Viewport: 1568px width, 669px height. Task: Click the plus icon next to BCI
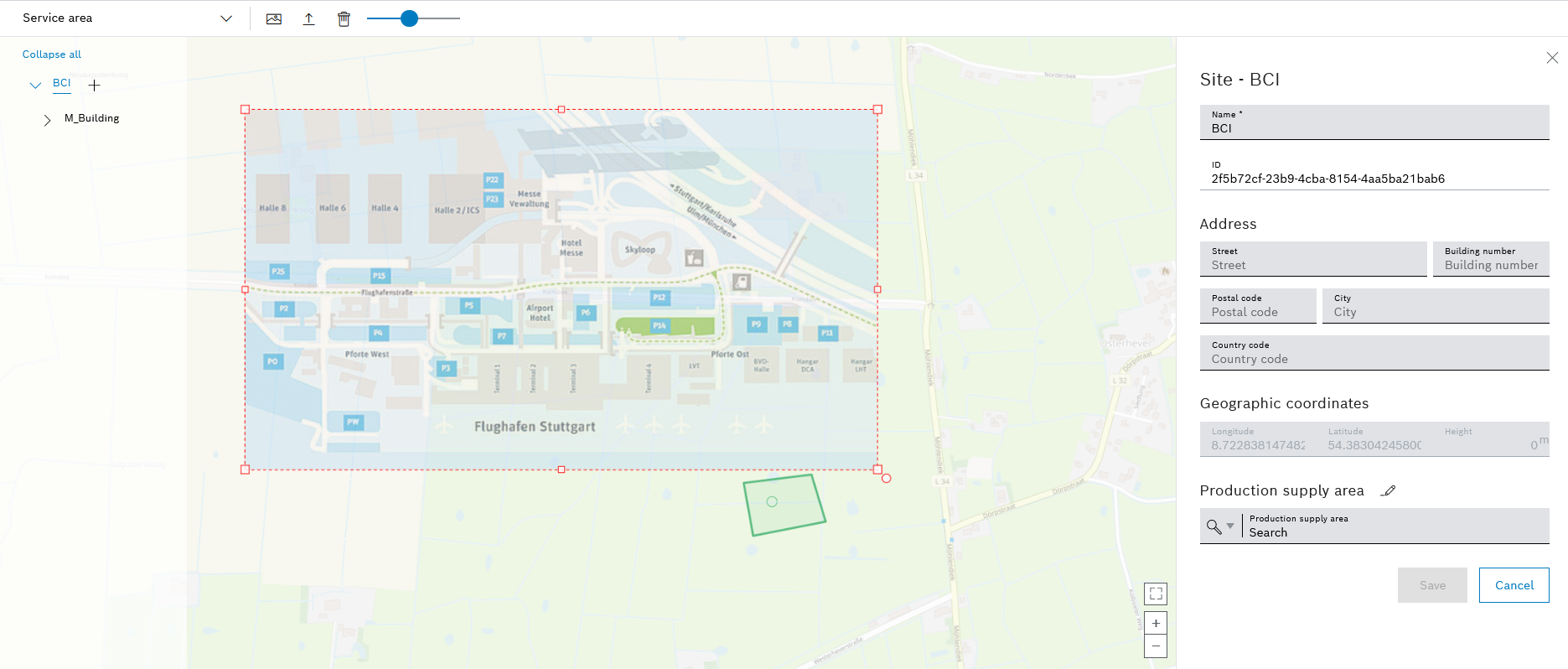95,86
